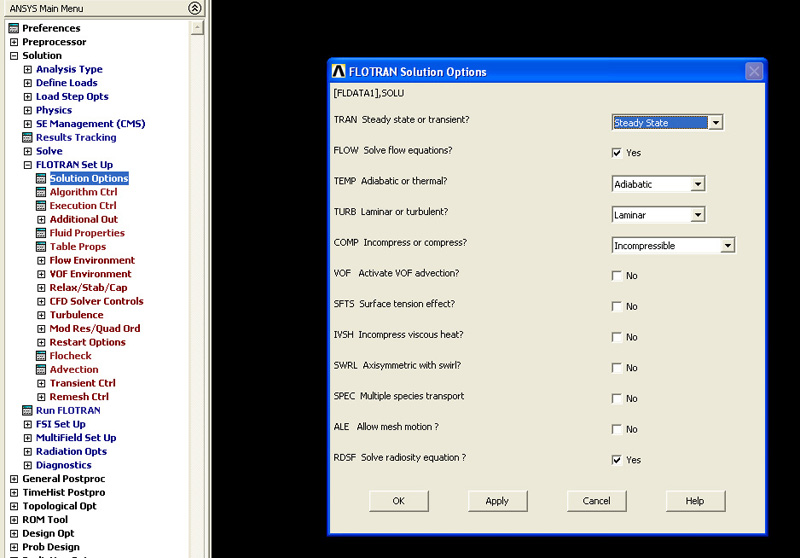The width and height of the screenshot is (800, 558).
Task: Expand the CFD Solver Controls node
Action: pyautogui.click(x=41, y=301)
